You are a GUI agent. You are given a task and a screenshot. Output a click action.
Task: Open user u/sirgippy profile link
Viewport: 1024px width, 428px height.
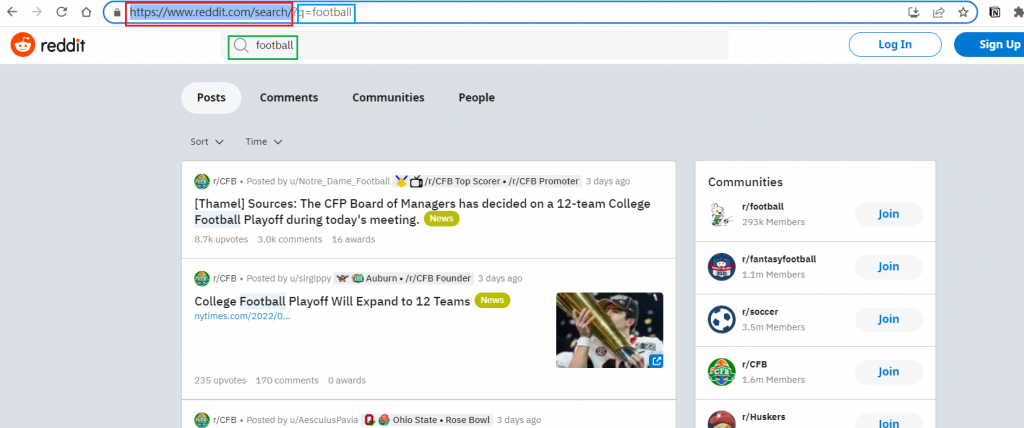pos(310,278)
